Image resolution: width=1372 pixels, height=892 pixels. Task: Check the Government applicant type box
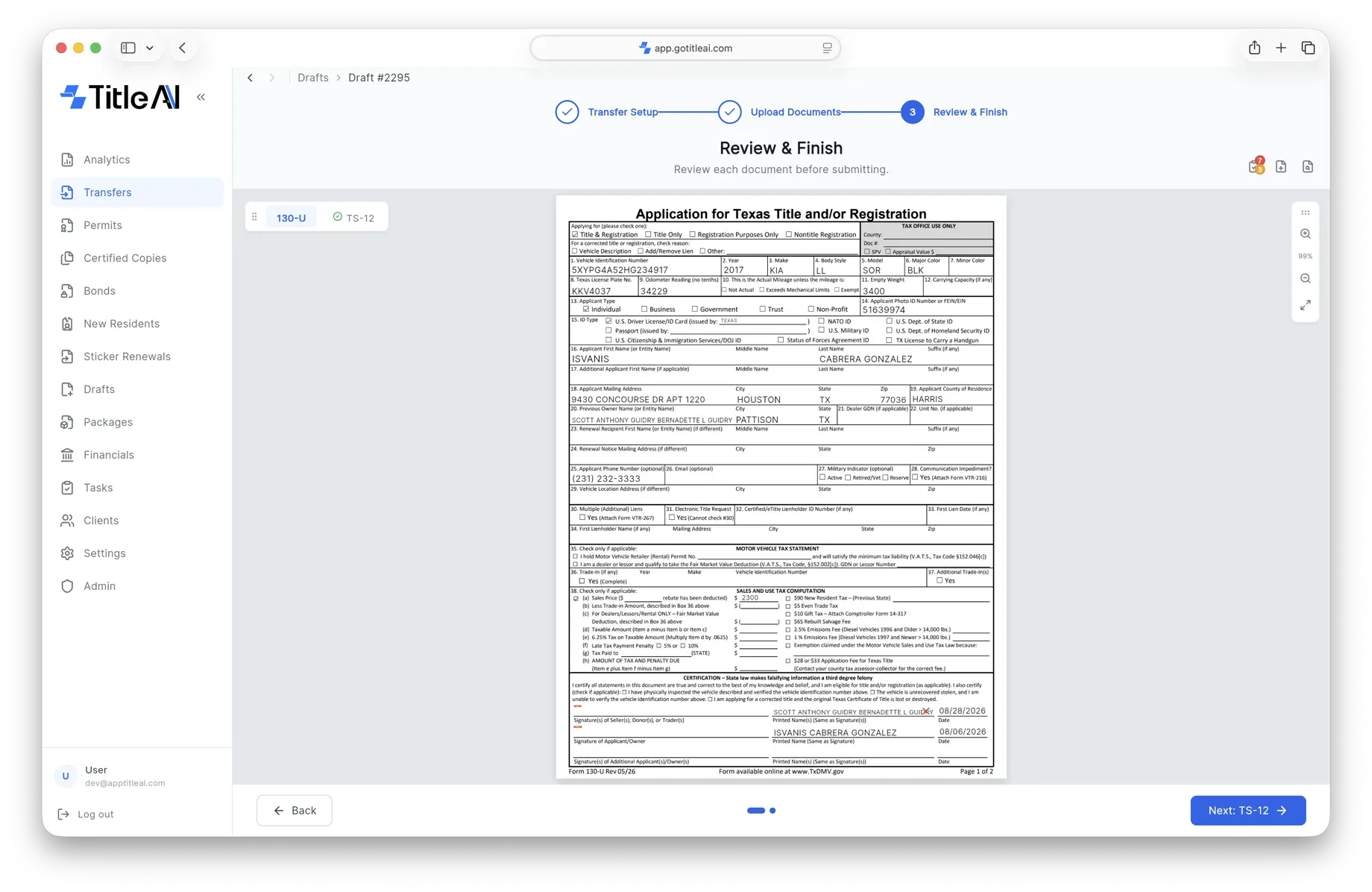pyautogui.click(x=695, y=309)
